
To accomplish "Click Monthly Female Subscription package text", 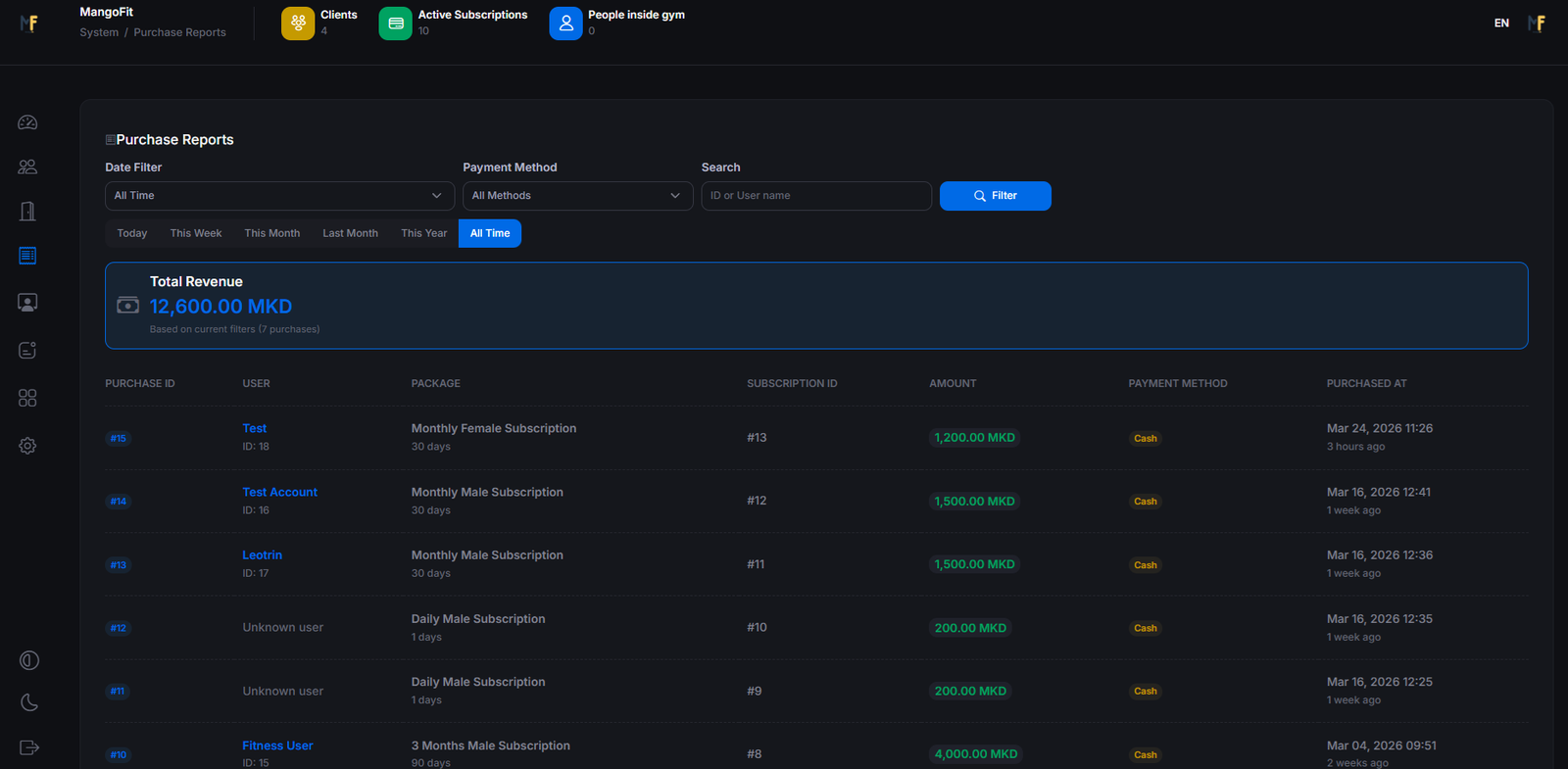I will click(494, 428).
